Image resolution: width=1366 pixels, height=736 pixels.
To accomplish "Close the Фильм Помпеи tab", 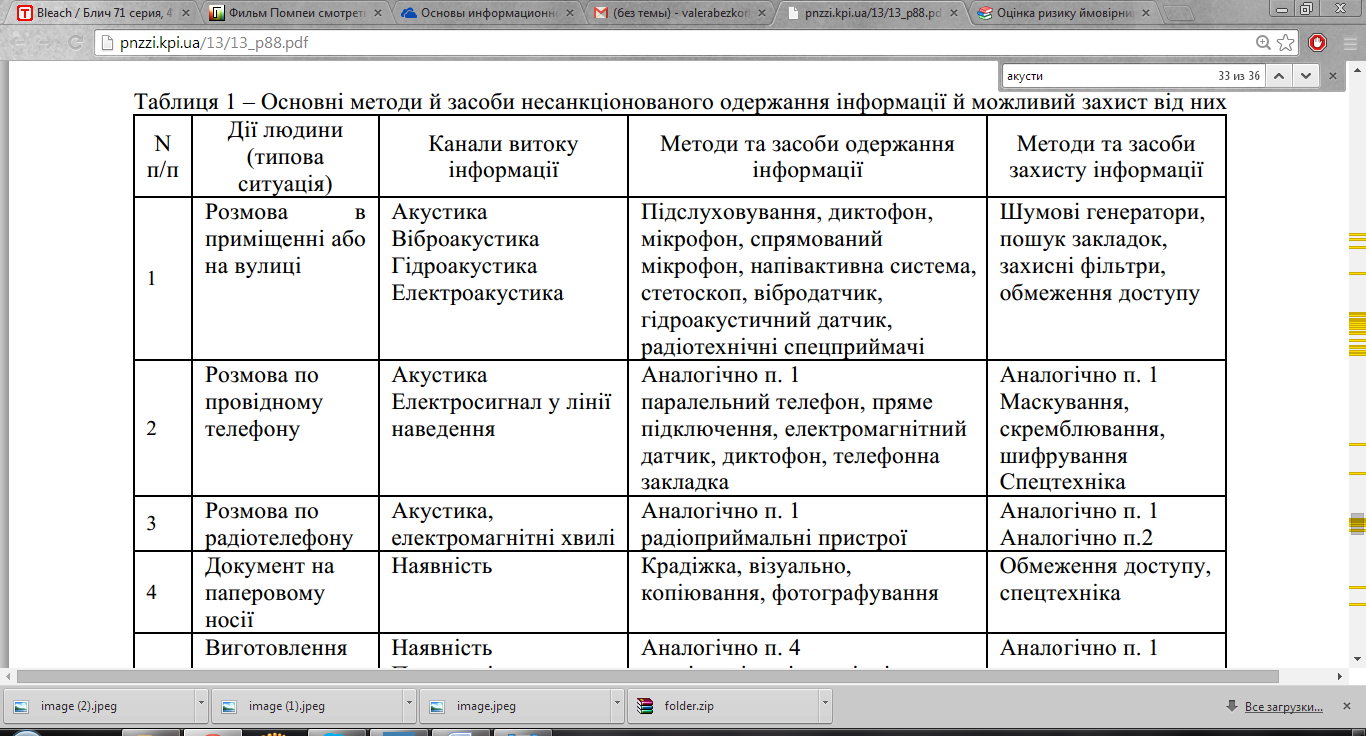I will click(x=377, y=14).
